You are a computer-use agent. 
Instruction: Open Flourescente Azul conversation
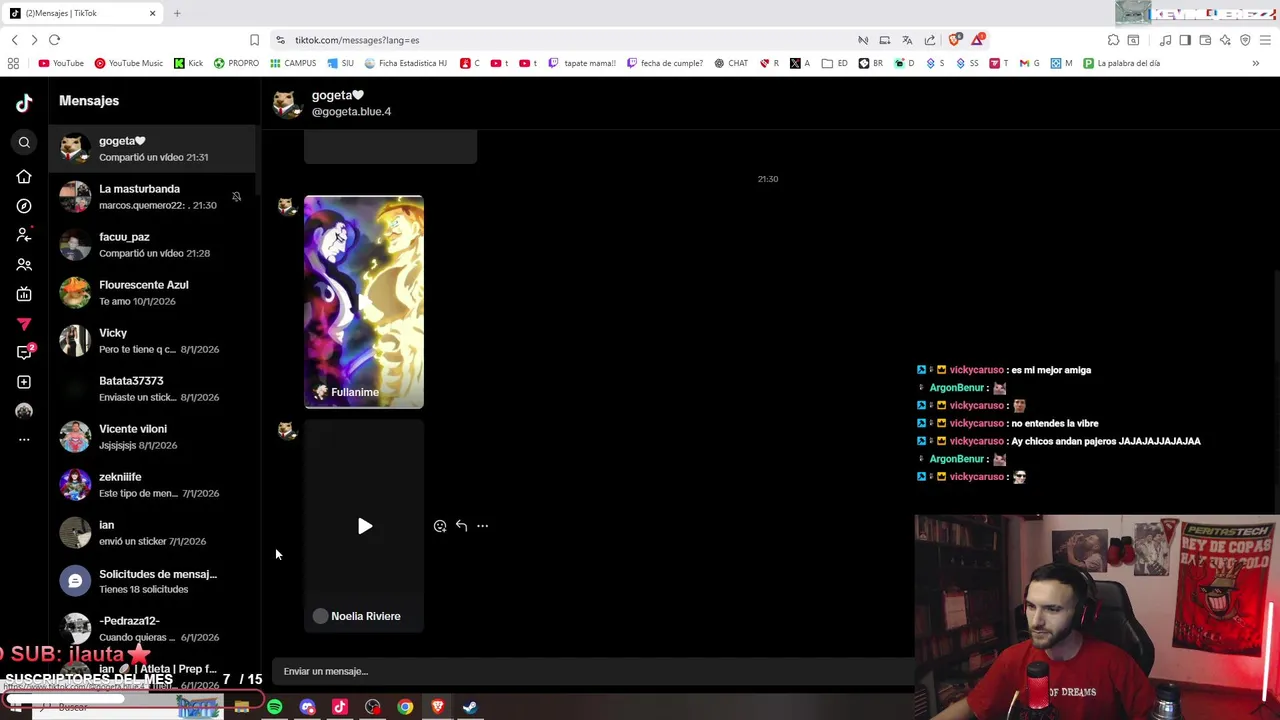point(152,293)
